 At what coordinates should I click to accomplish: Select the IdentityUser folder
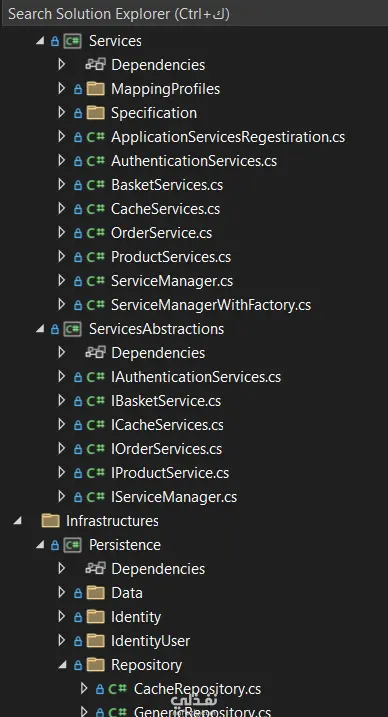150,641
